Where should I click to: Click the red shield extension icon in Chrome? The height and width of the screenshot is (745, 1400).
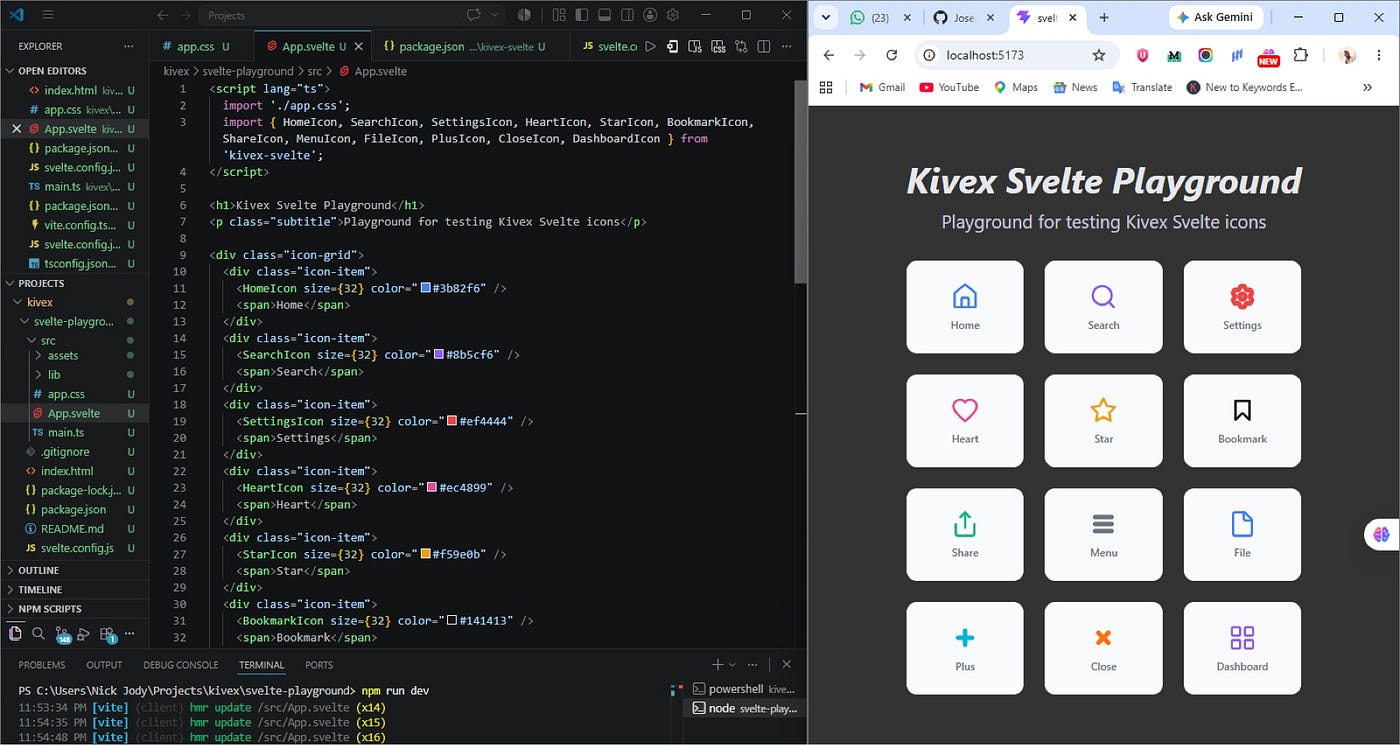(1143, 55)
